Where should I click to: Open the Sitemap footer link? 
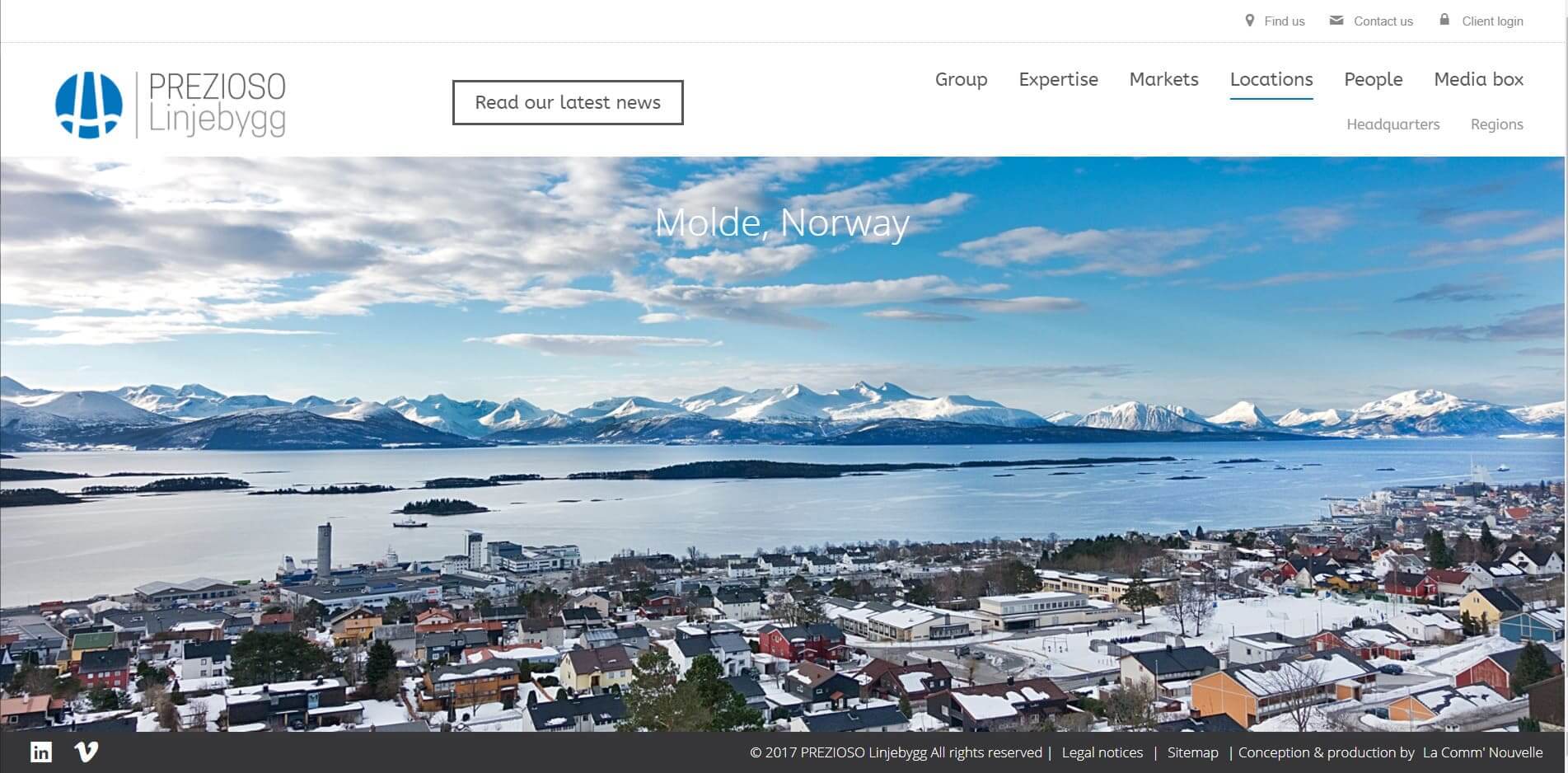click(x=1192, y=752)
